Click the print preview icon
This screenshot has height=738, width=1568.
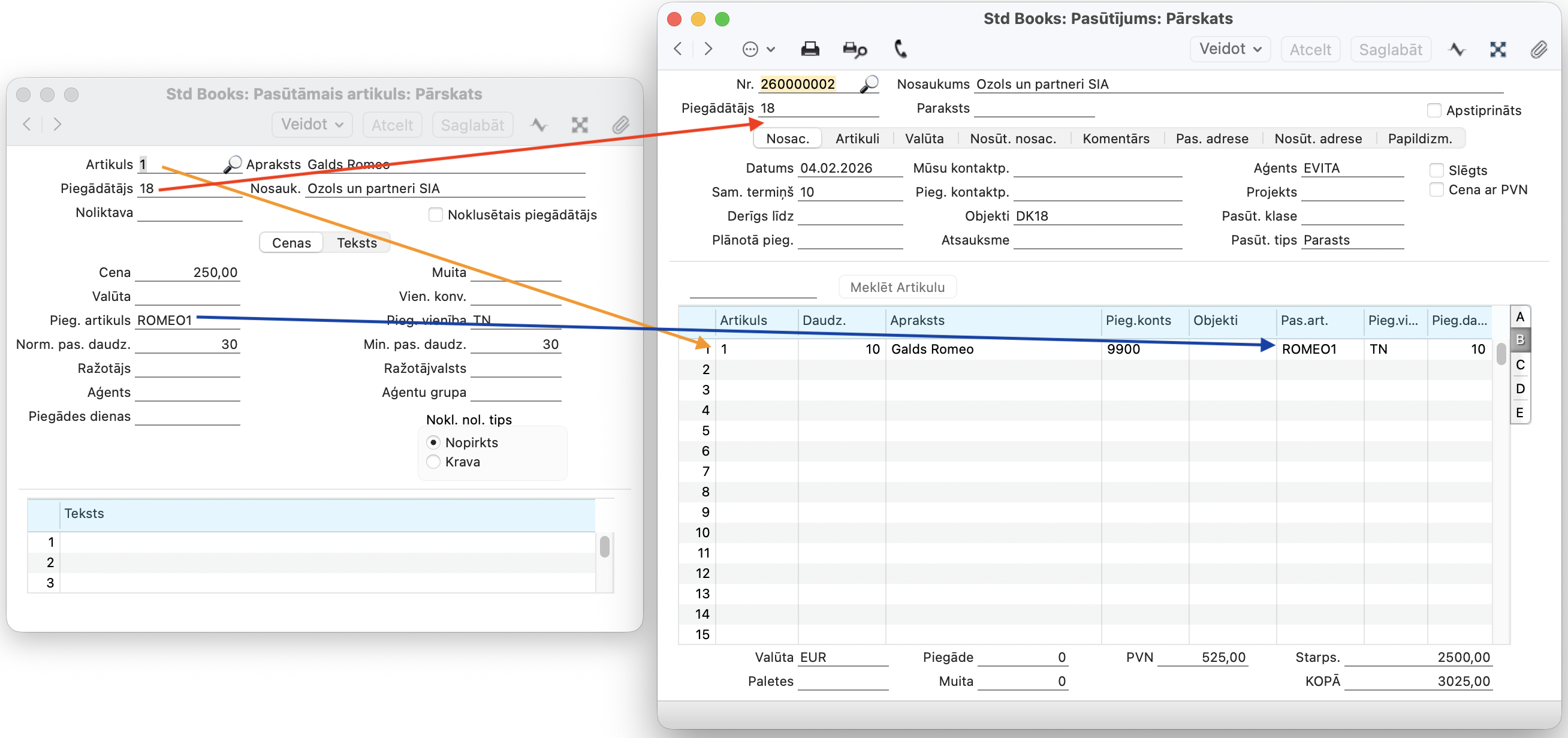[854, 49]
